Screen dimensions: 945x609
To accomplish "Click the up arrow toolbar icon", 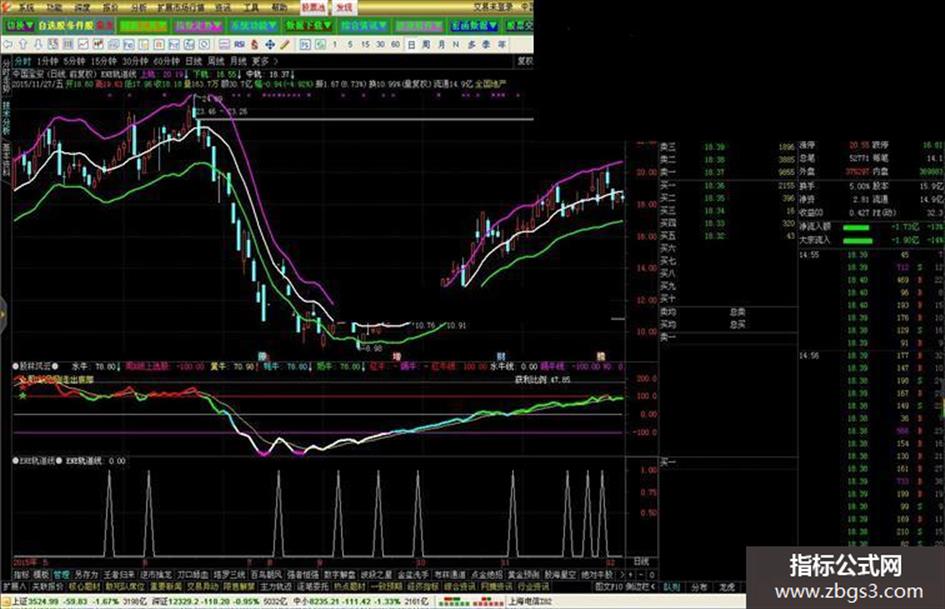I will pos(23,45).
